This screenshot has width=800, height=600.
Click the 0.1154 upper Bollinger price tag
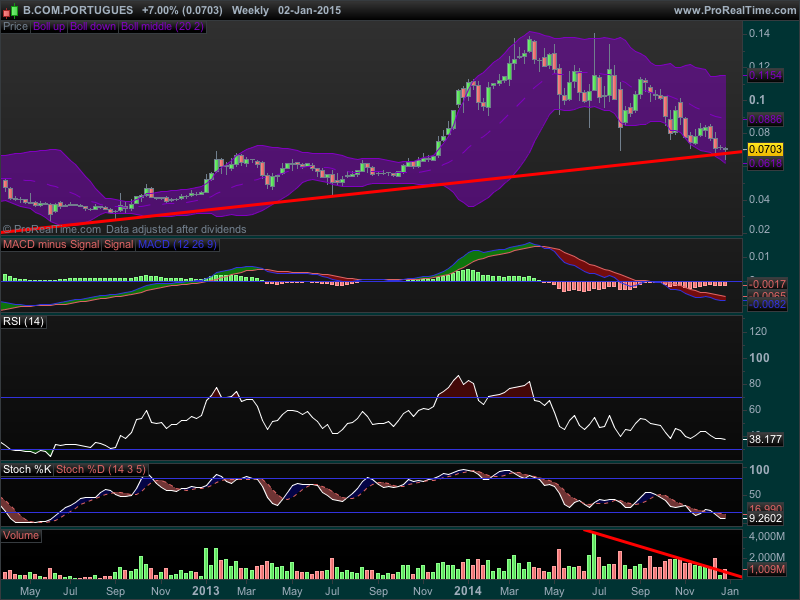tap(765, 75)
